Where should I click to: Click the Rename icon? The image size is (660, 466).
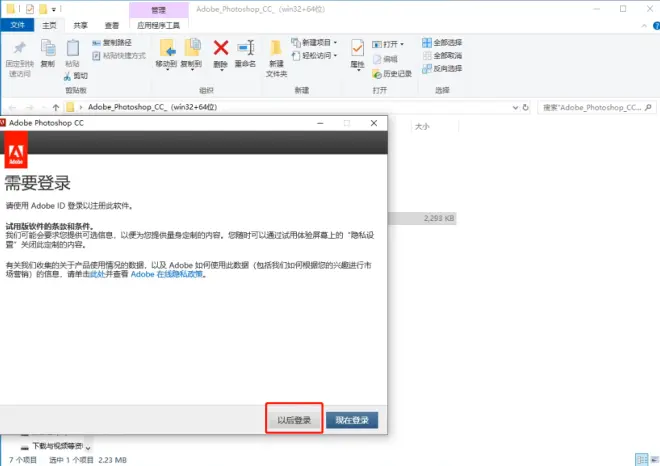(x=245, y=48)
